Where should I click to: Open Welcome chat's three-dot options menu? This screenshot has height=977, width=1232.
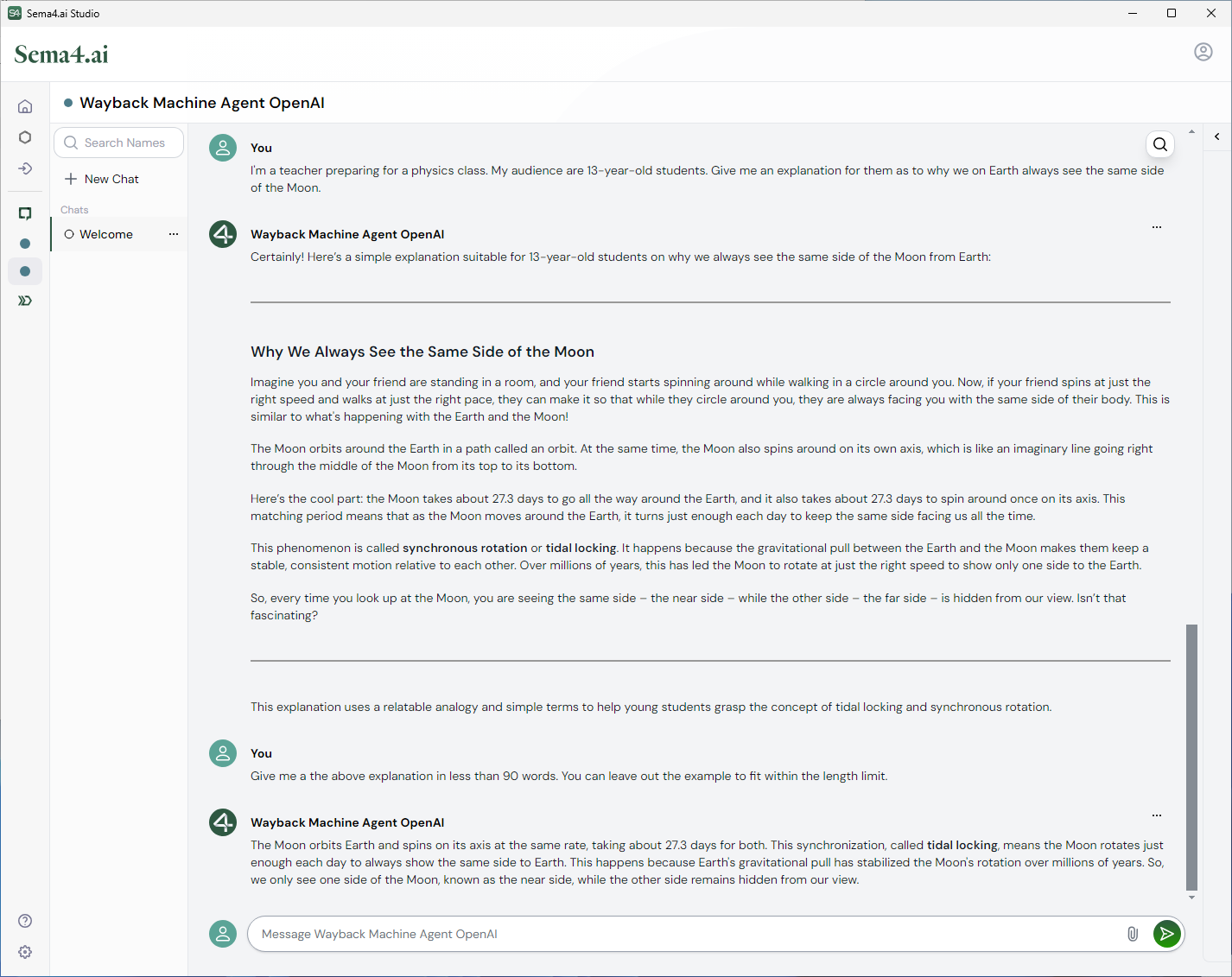(x=174, y=234)
